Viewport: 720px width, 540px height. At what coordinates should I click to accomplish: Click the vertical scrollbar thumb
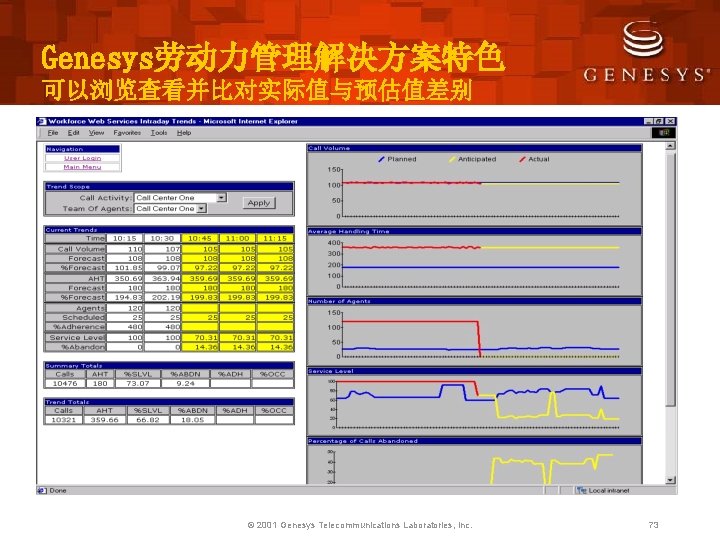click(x=670, y=279)
